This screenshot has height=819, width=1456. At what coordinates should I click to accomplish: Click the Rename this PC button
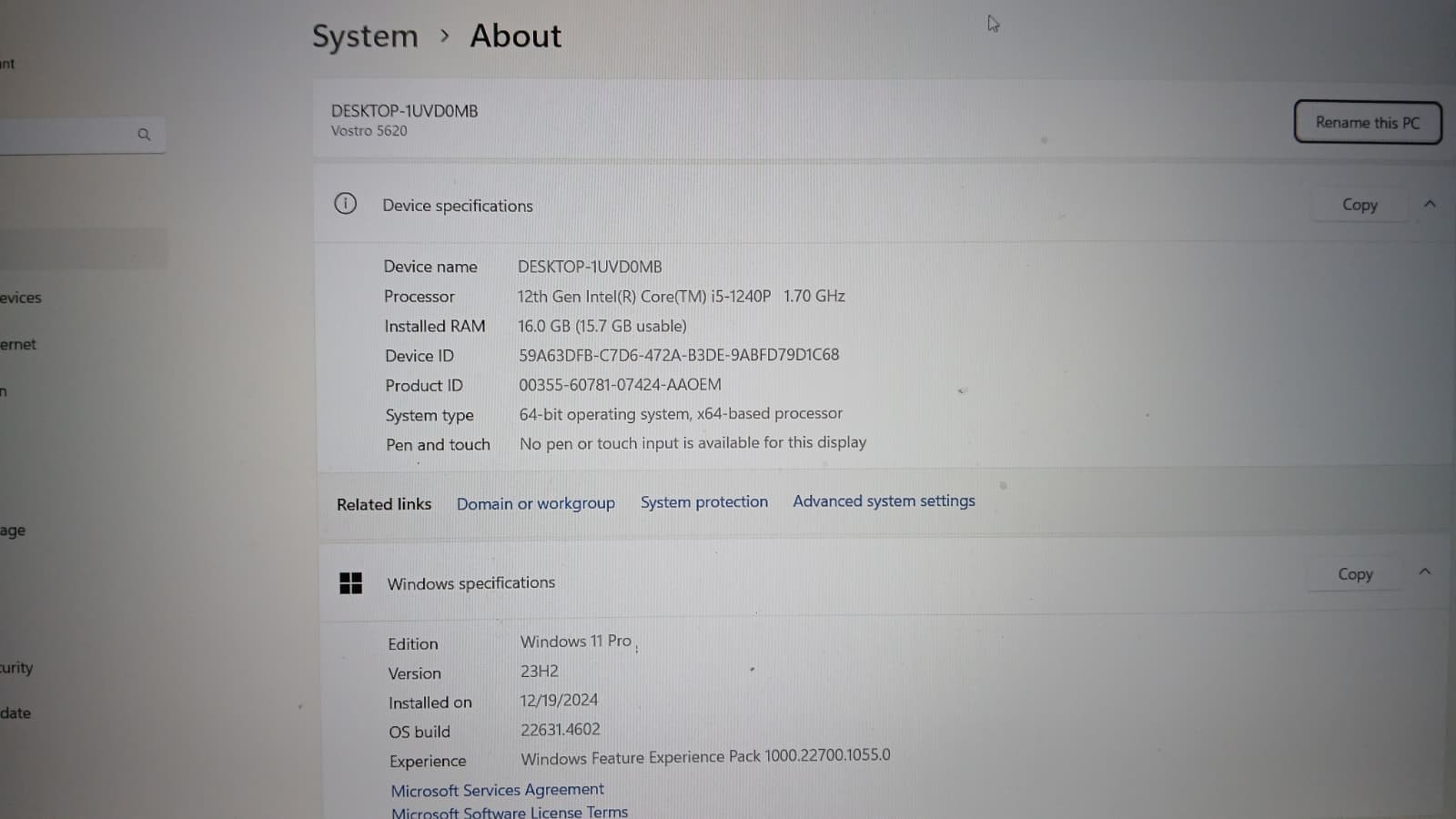coord(1368,123)
